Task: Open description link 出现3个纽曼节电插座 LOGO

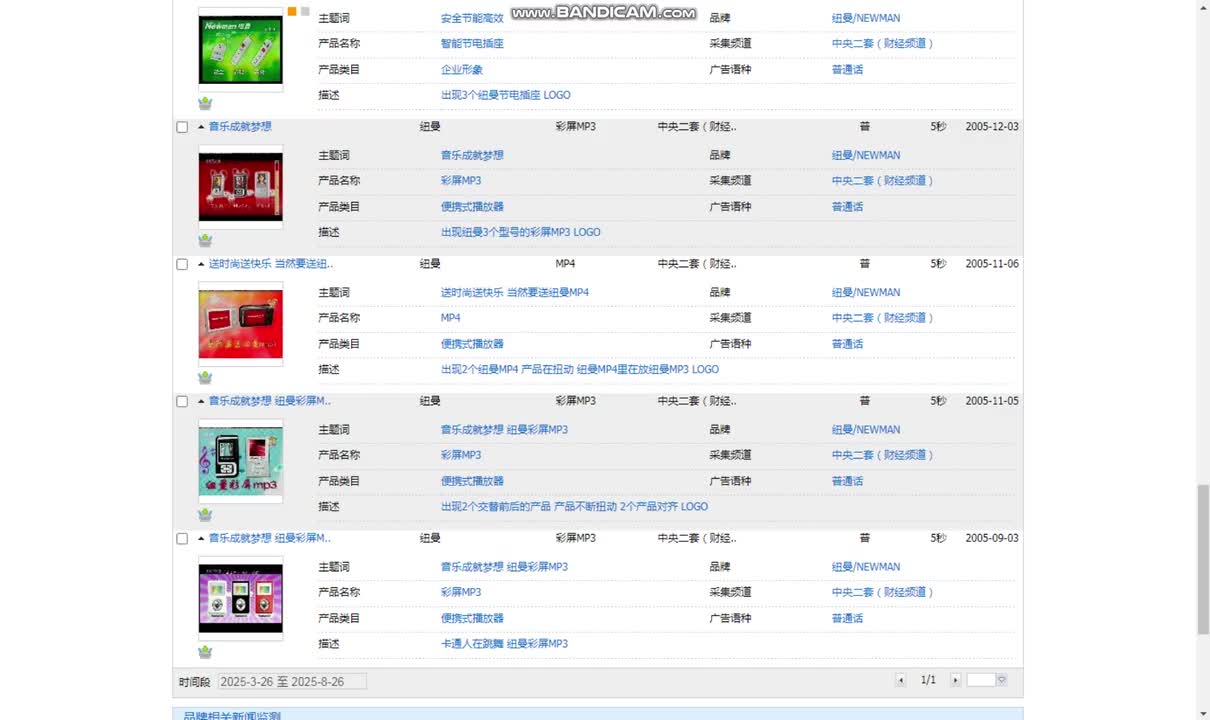Action: pyautogui.click(x=506, y=95)
